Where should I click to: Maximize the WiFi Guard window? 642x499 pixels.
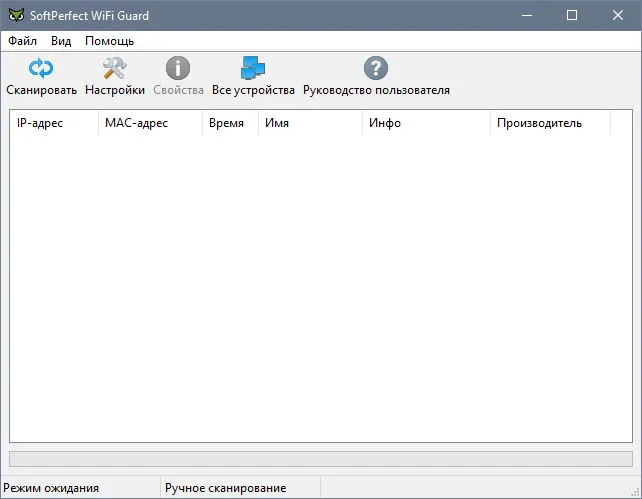pyautogui.click(x=572, y=15)
